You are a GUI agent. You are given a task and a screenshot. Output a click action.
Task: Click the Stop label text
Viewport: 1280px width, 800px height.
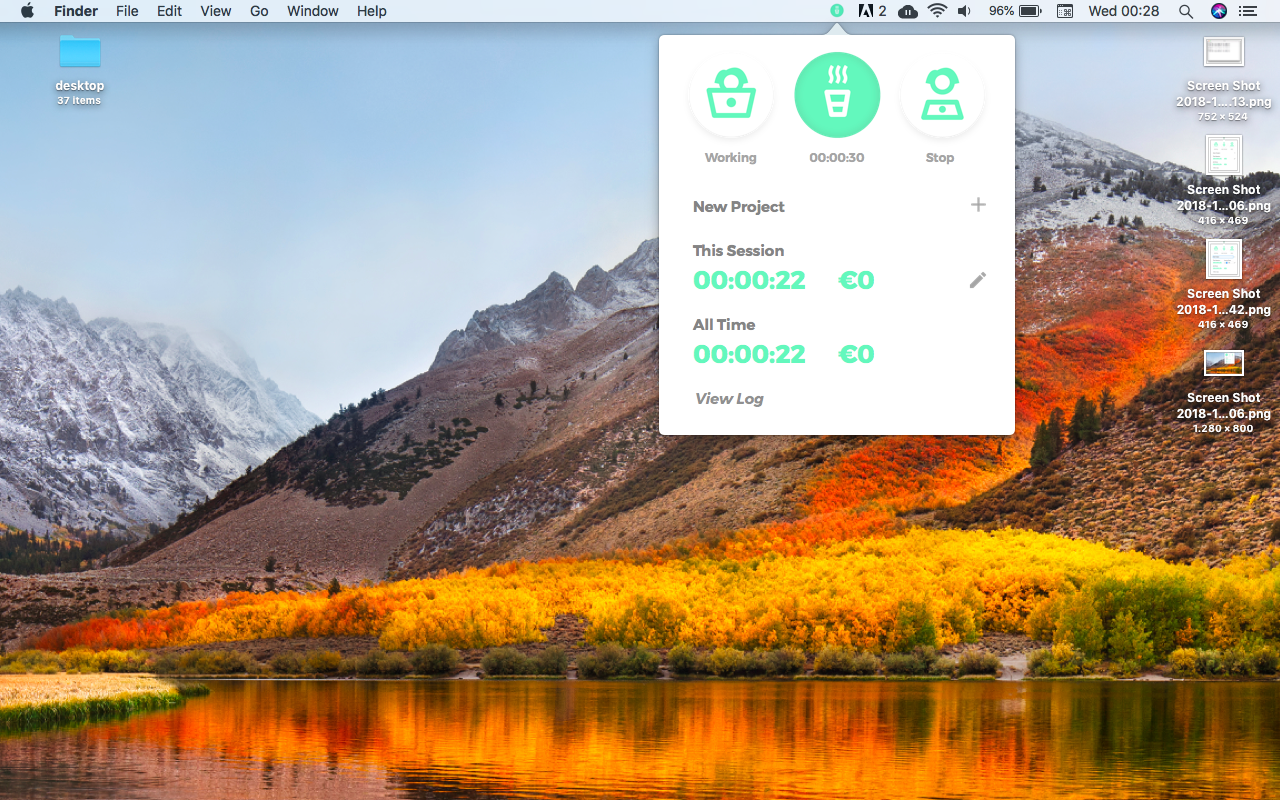point(940,158)
